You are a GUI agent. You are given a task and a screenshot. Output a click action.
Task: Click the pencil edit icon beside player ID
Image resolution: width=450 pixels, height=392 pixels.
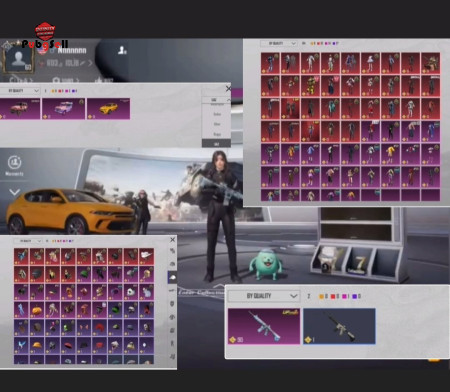click(x=82, y=63)
